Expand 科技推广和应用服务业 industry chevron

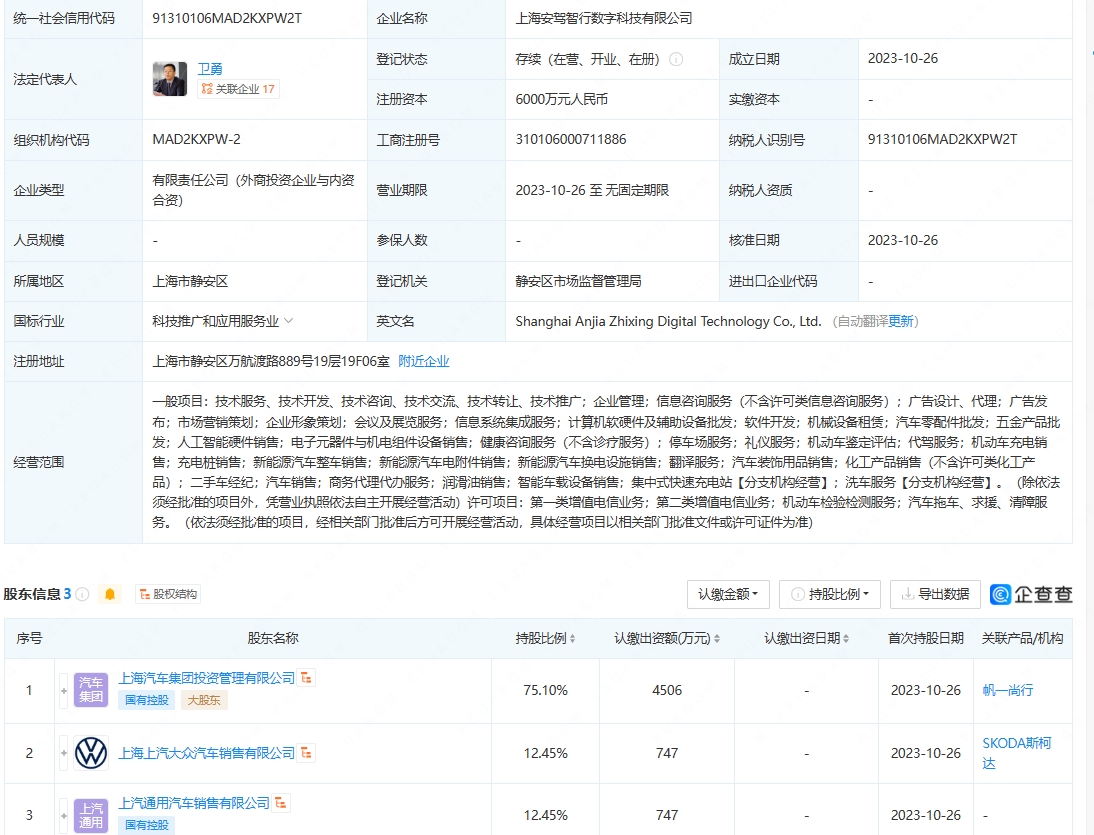click(289, 321)
